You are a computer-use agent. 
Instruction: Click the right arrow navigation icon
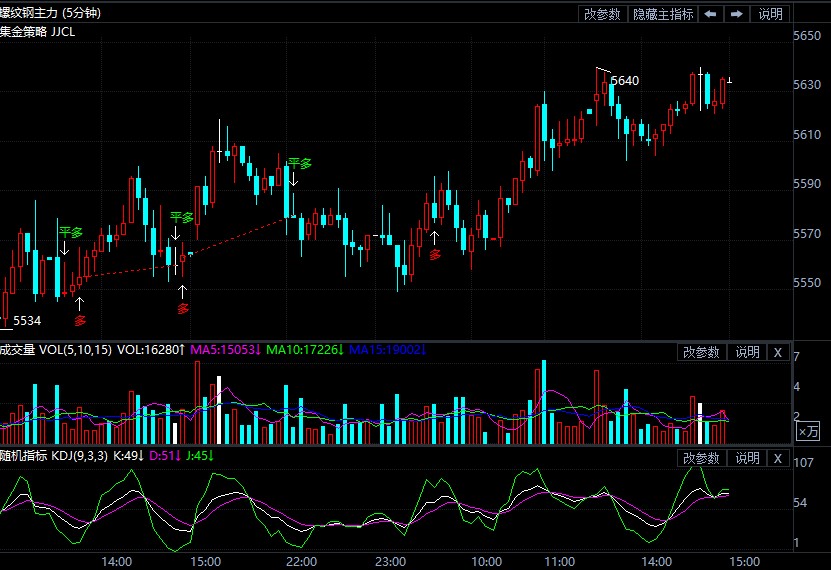[736, 14]
